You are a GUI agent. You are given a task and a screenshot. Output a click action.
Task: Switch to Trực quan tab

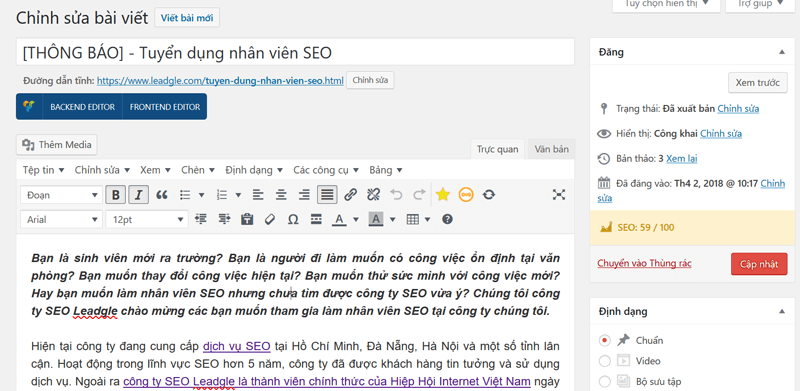click(497, 149)
